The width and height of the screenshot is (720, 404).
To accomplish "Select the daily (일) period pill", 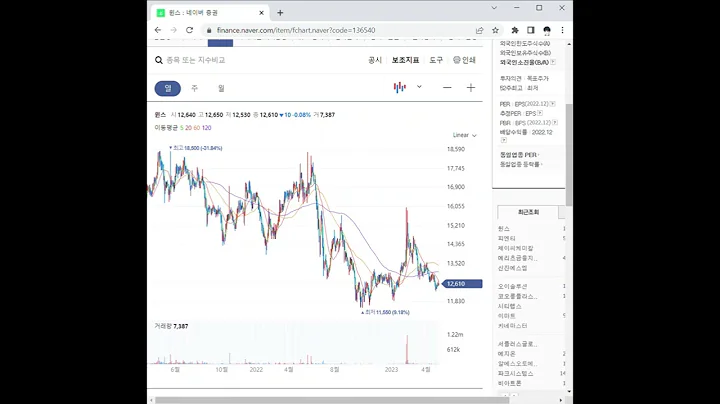I will tap(168, 88).
